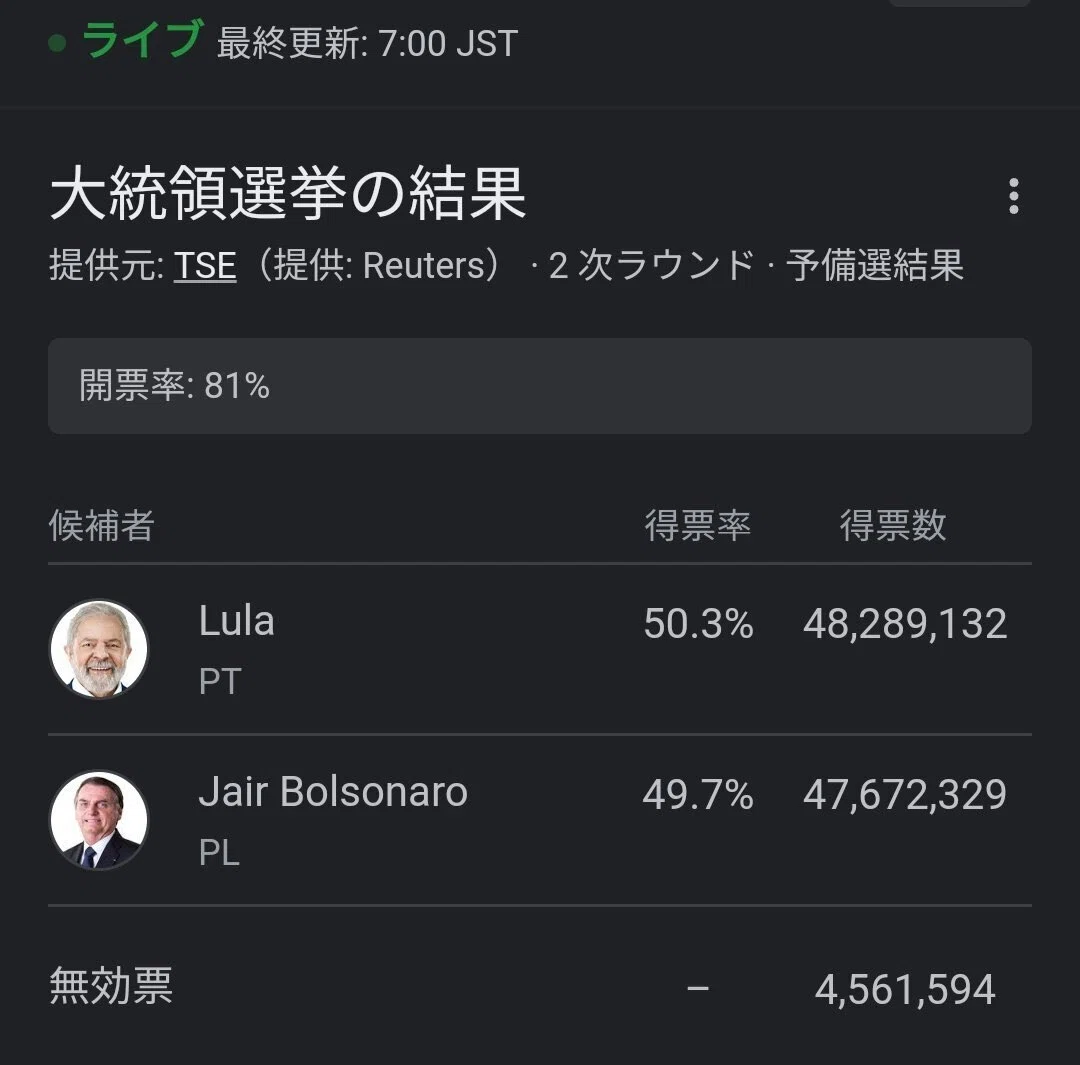Click the 候補者 column header

102,526
